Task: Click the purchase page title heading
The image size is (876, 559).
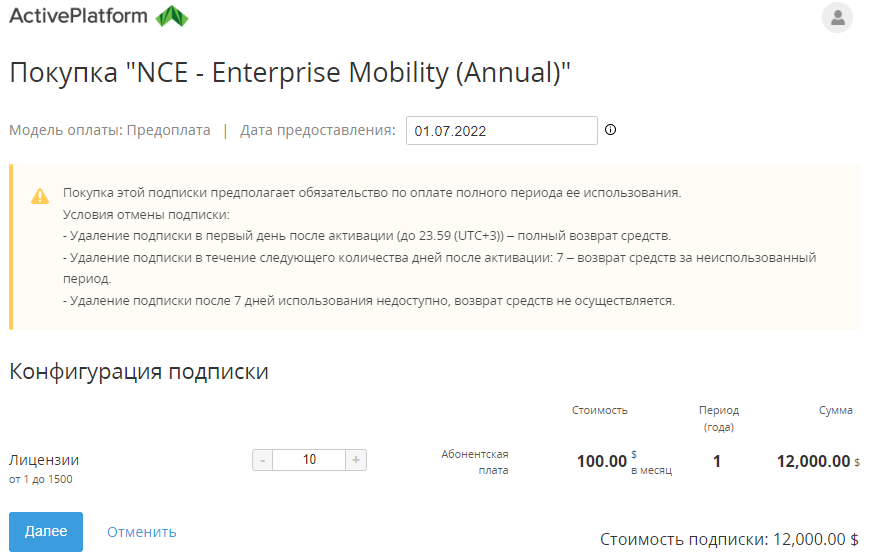Action: [290, 73]
